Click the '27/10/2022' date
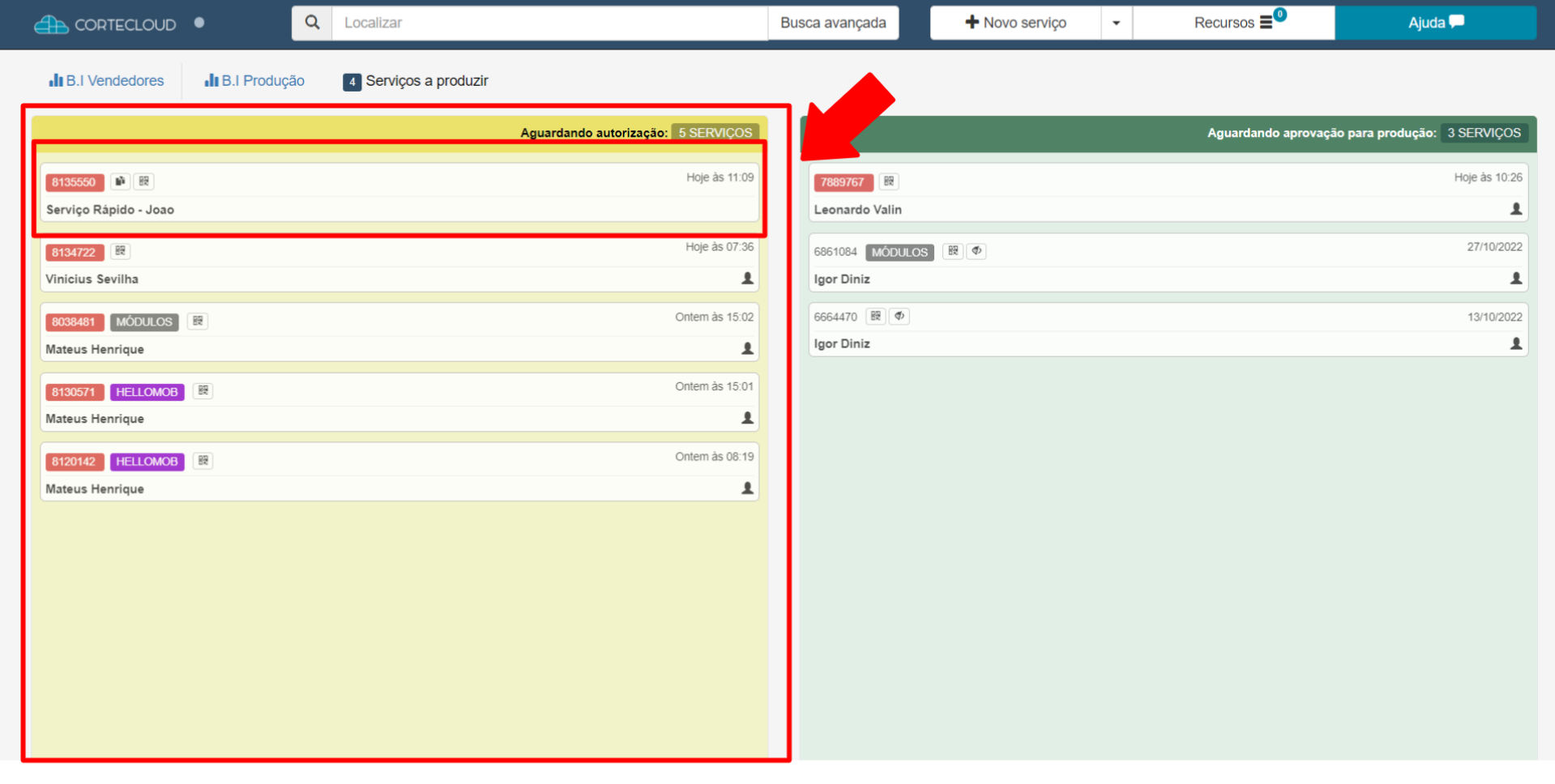This screenshot has width=1555, height=784. point(1494,247)
